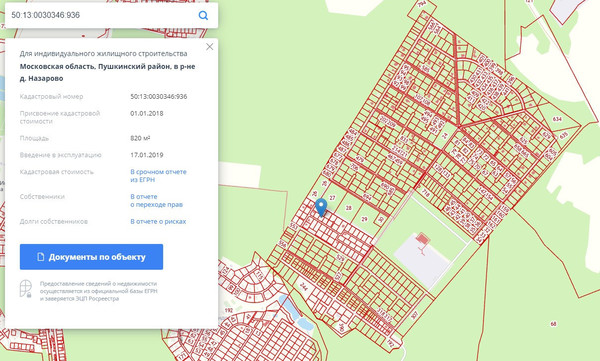Click the EGRN secured document icon
The image size is (600, 361).
point(26,289)
